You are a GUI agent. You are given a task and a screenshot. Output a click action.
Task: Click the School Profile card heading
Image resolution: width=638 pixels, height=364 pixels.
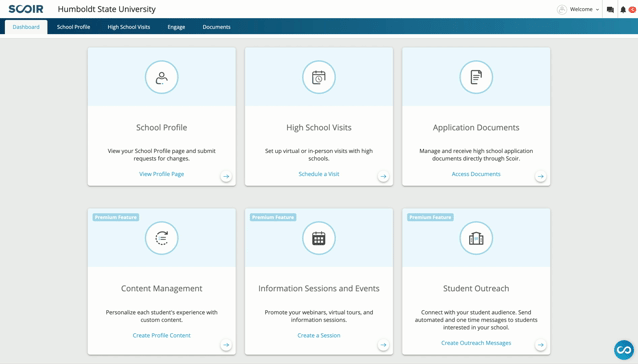(162, 128)
